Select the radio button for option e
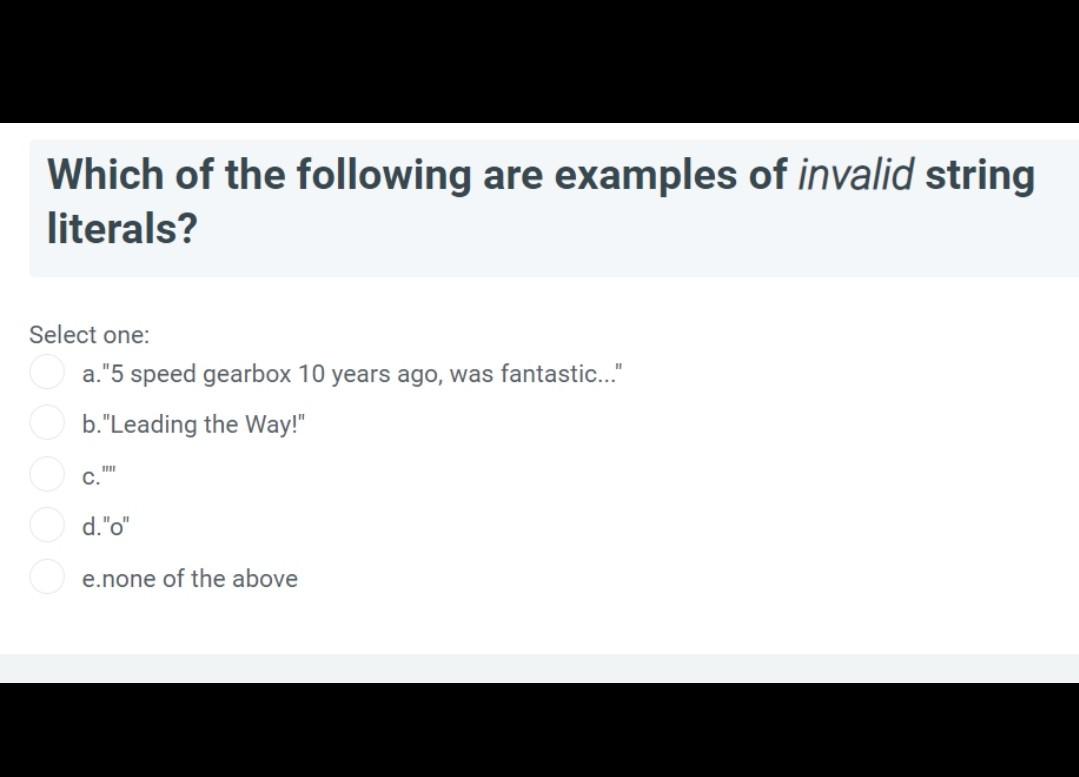Screen dimensions: 1079x777 tap(47, 577)
